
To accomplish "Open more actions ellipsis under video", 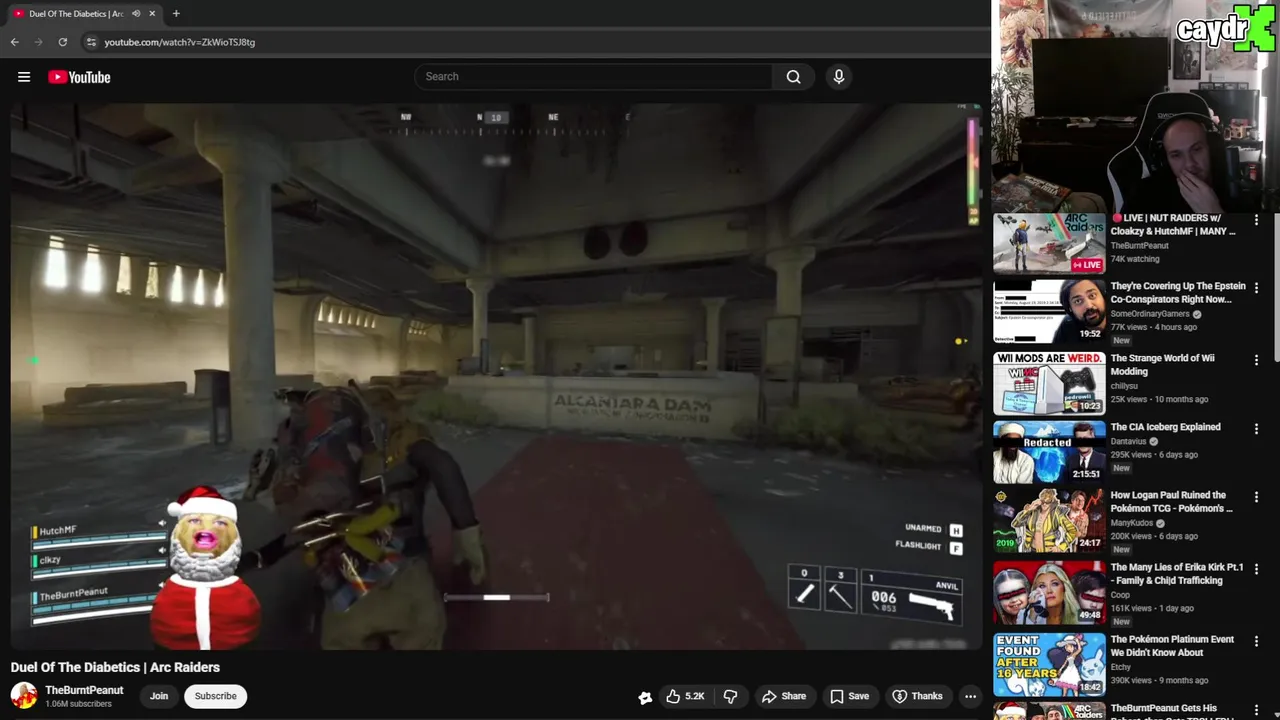I will click(970, 696).
